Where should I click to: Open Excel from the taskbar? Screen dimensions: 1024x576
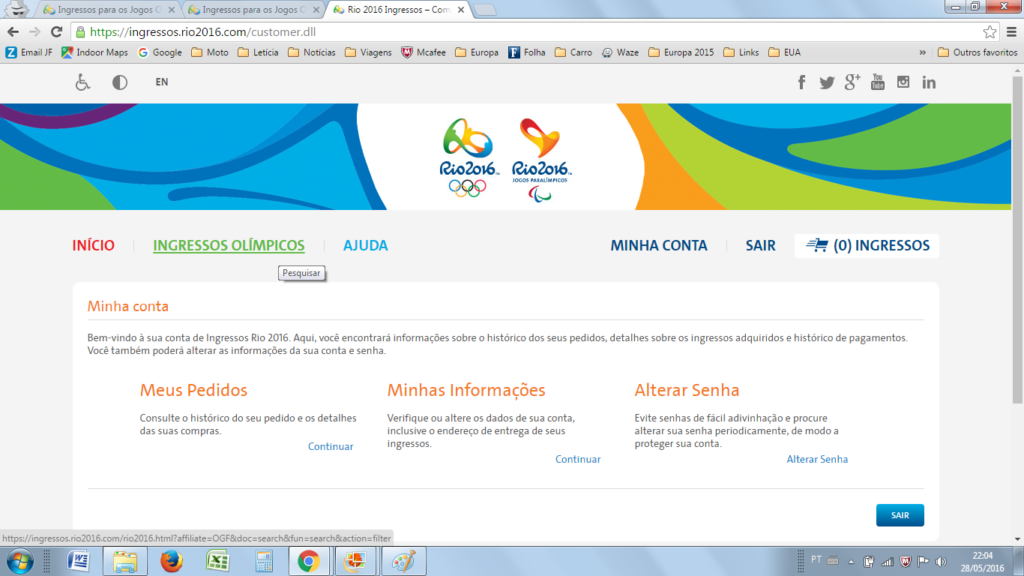coord(217,561)
